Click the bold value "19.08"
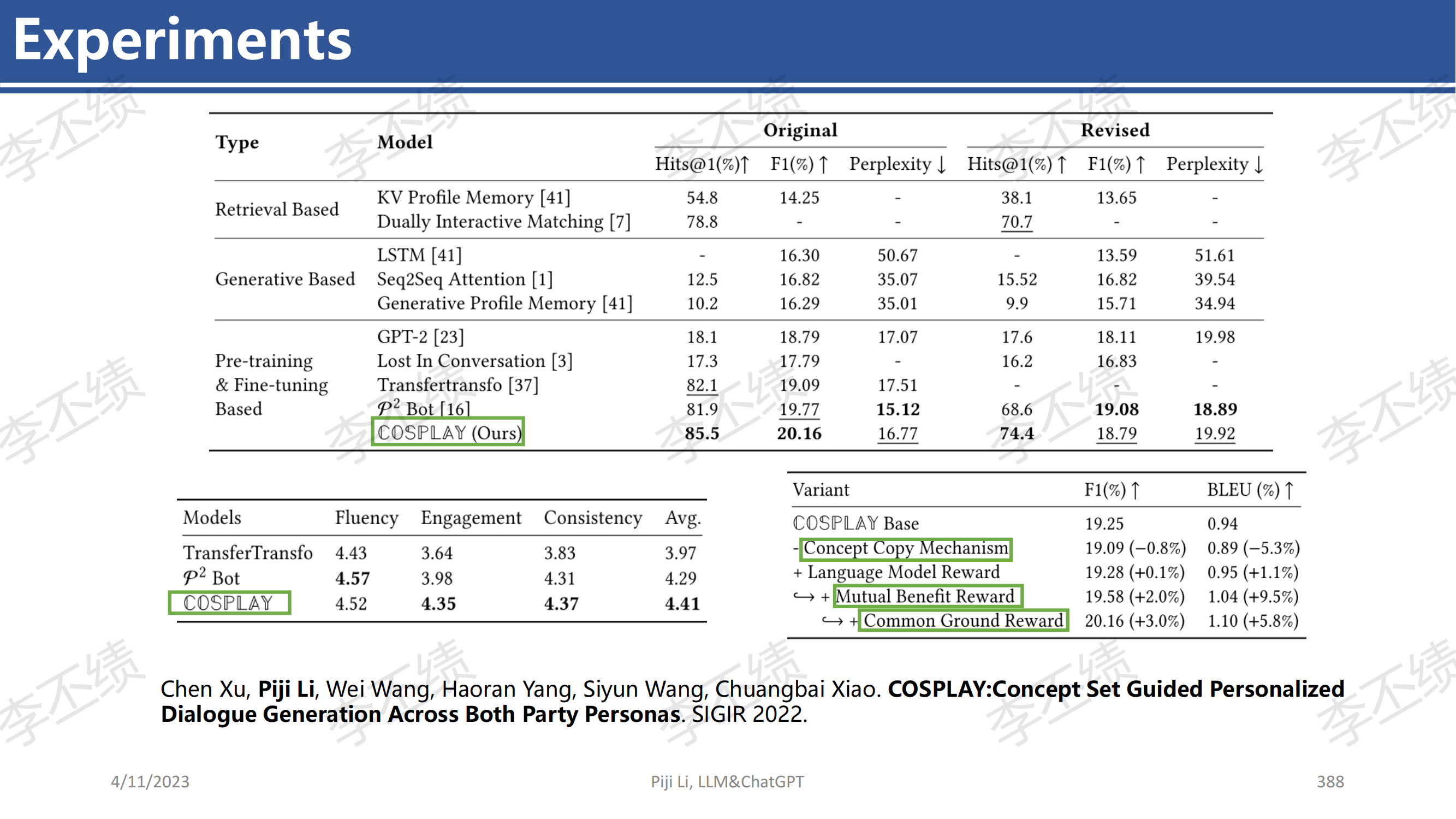 point(1117,409)
